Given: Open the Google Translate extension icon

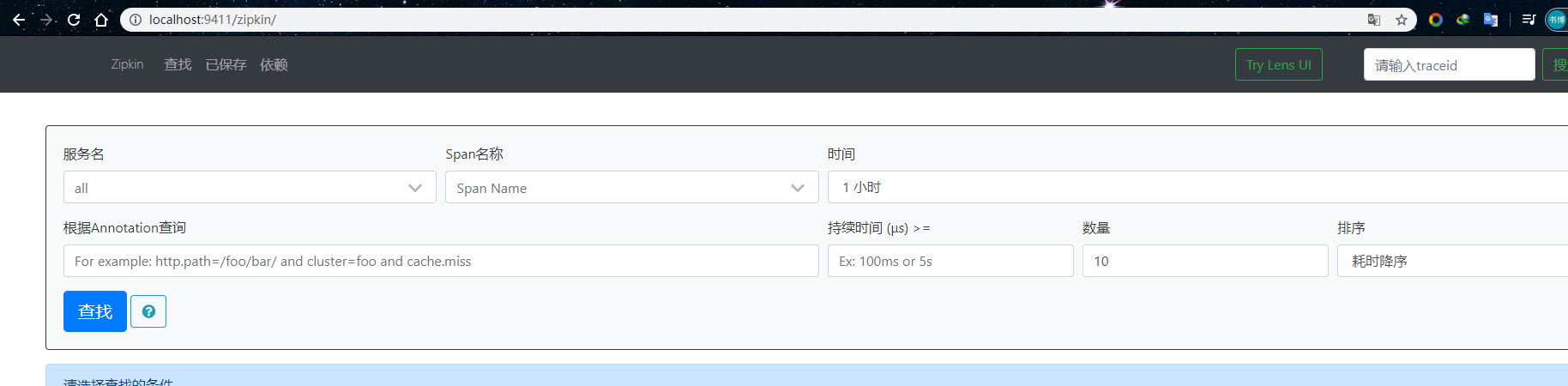Looking at the screenshot, I should (x=1491, y=20).
